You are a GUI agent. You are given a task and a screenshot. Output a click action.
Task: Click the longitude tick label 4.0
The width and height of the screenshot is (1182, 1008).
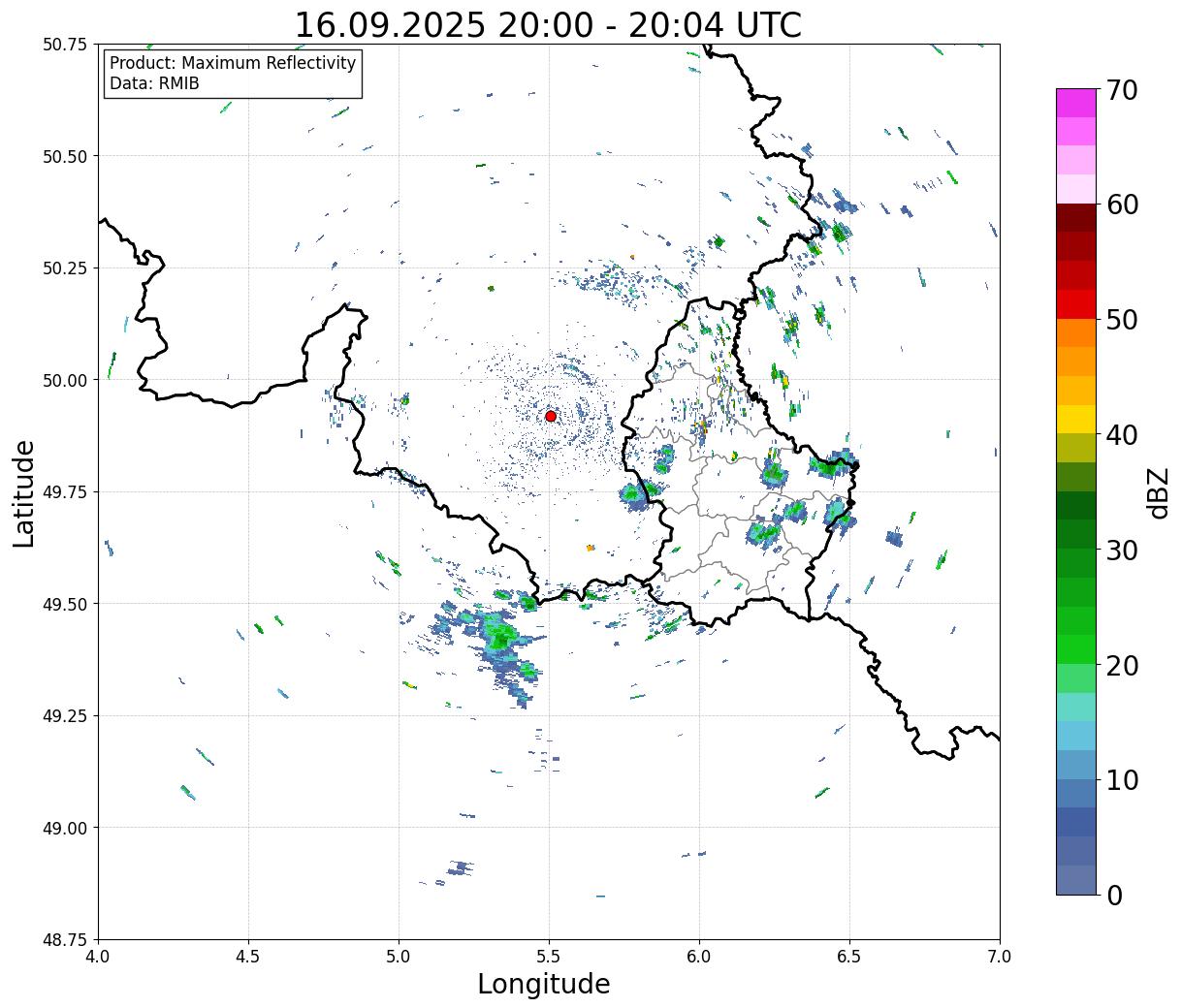[98, 957]
